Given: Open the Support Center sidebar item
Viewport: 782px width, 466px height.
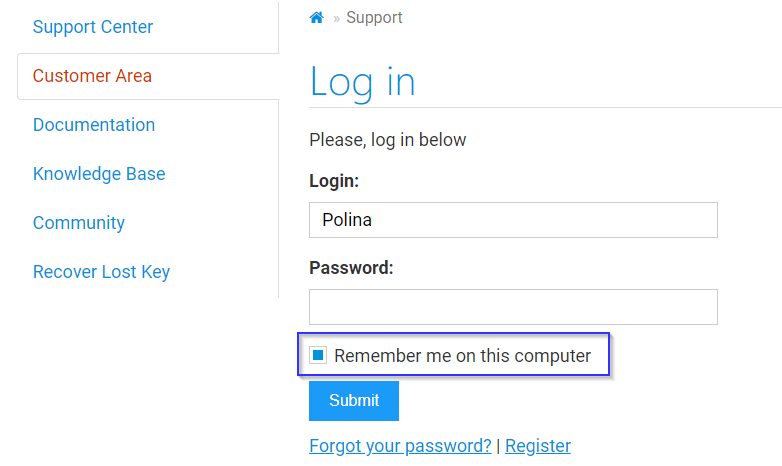Looking at the screenshot, I should pyautogui.click(x=93, y=27).
